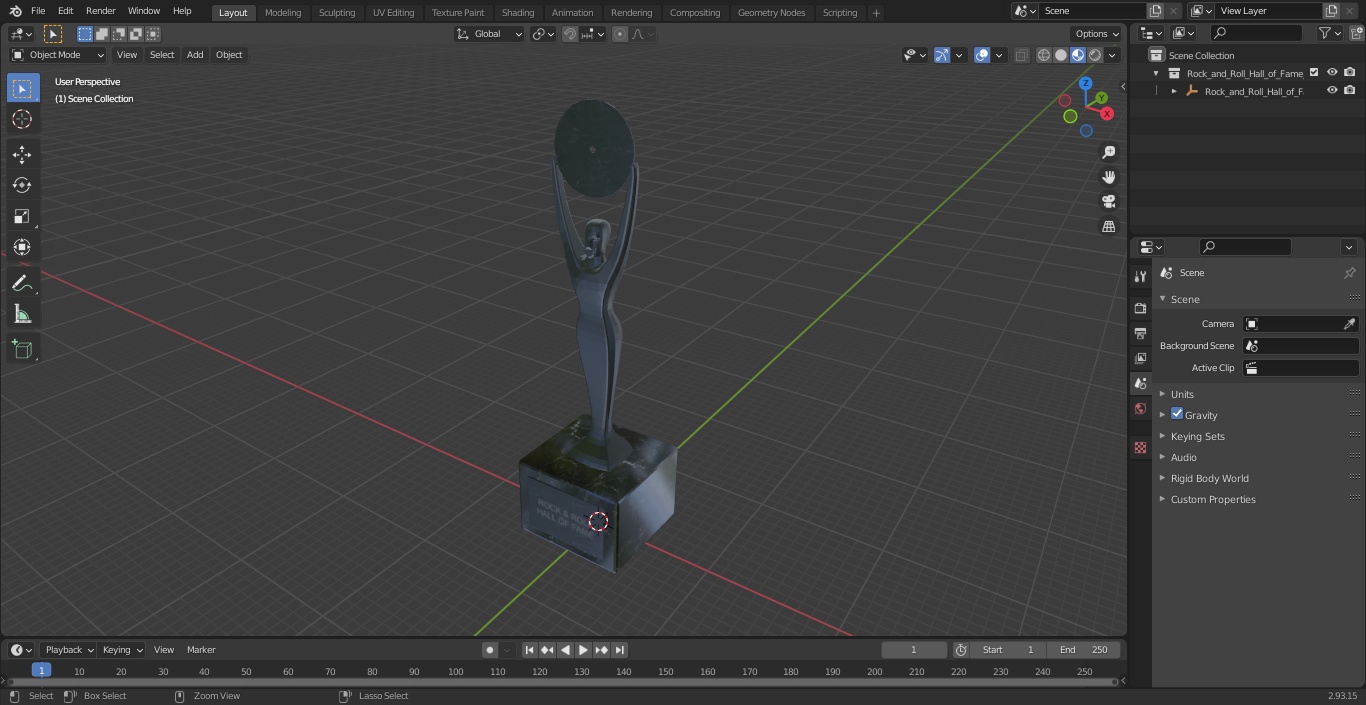Viewport: 1366px width, 705px height.
Task: Open the outliner filter funnel
Action: (1329, 33)
